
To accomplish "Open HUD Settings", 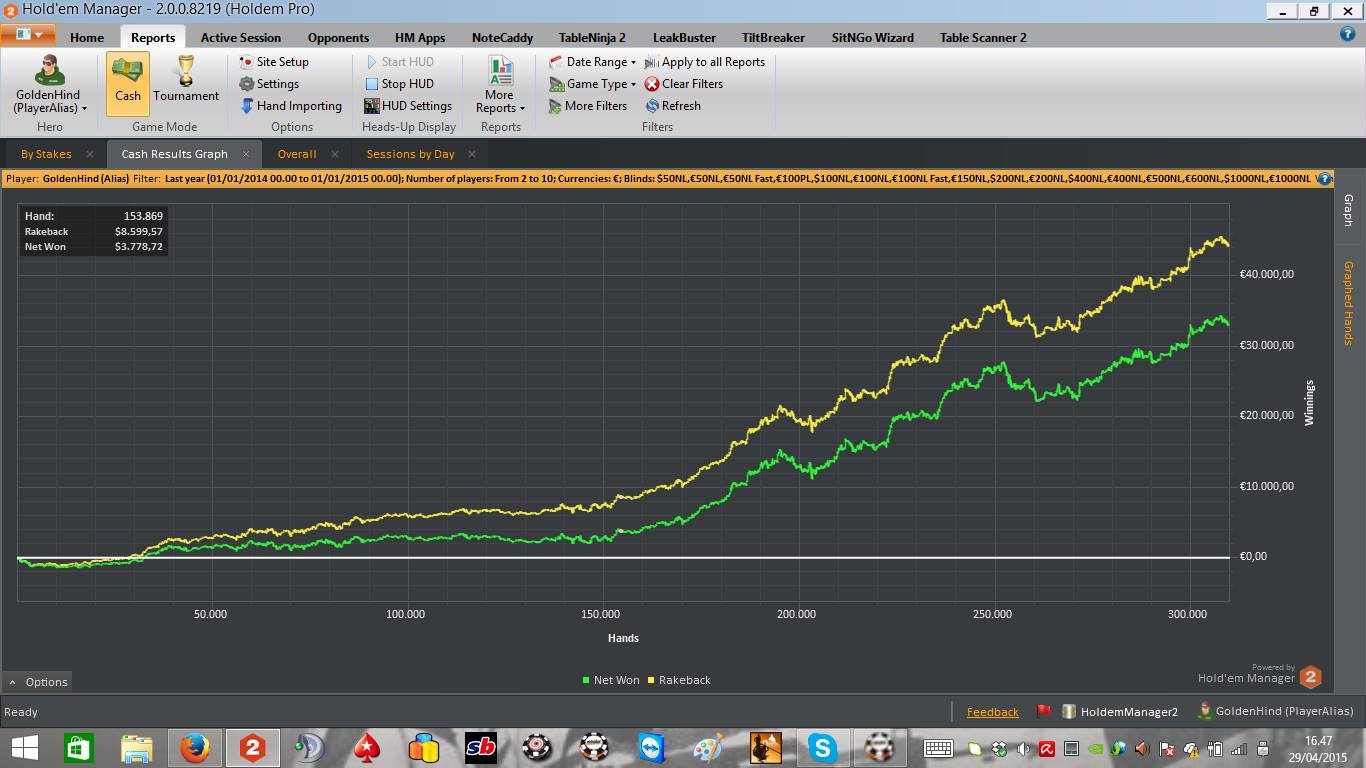I will (408, 106).
